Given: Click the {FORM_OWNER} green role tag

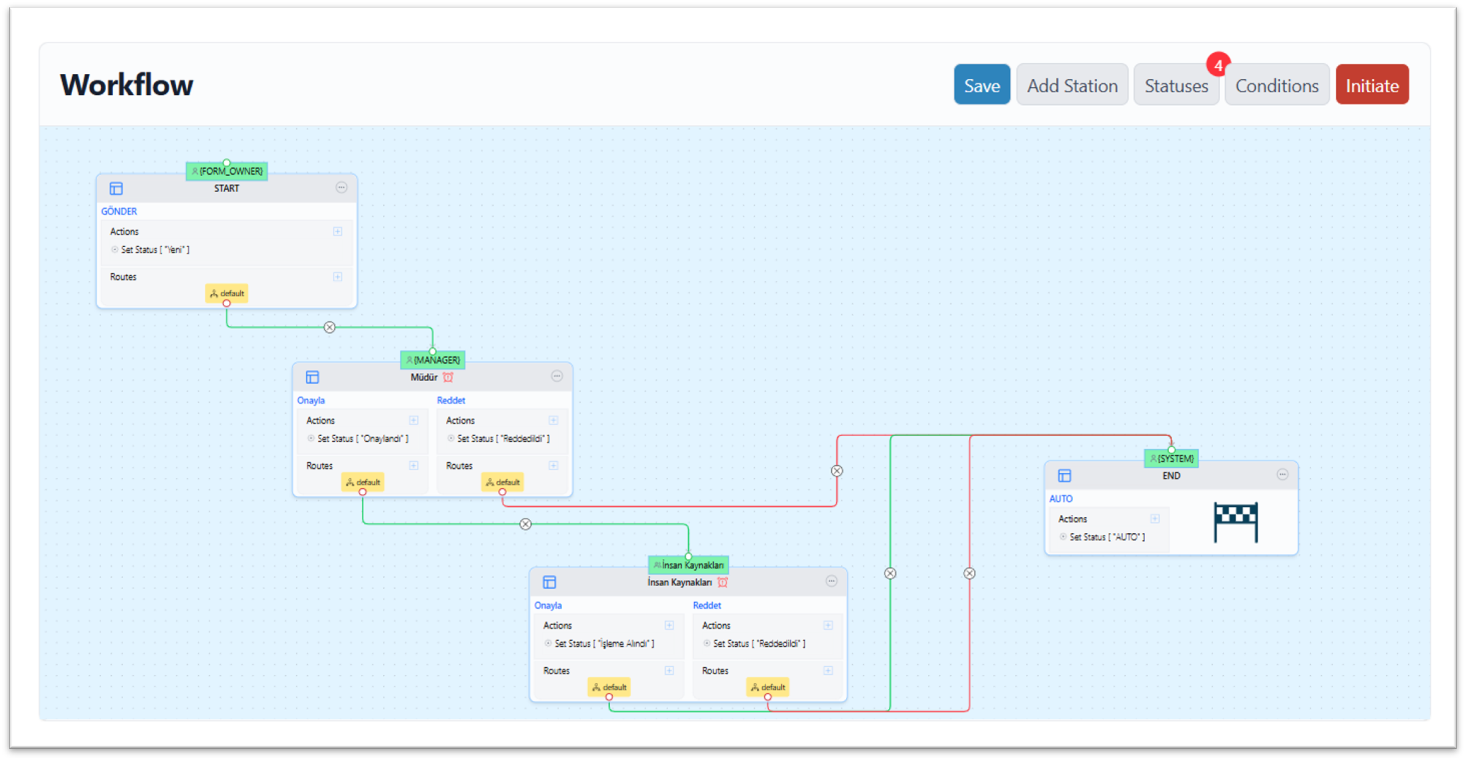Looking at the screenshot, I should [227, 171].
